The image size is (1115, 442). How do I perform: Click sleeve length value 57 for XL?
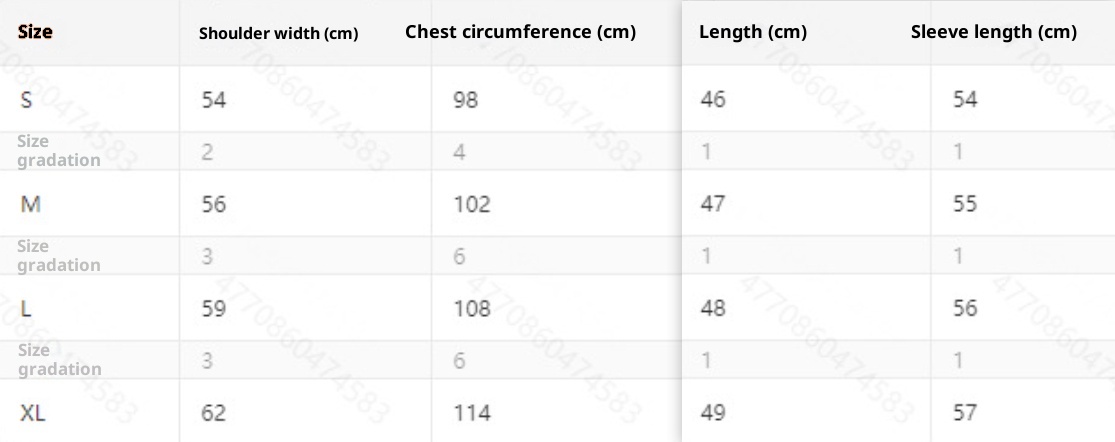pos(965,412)
